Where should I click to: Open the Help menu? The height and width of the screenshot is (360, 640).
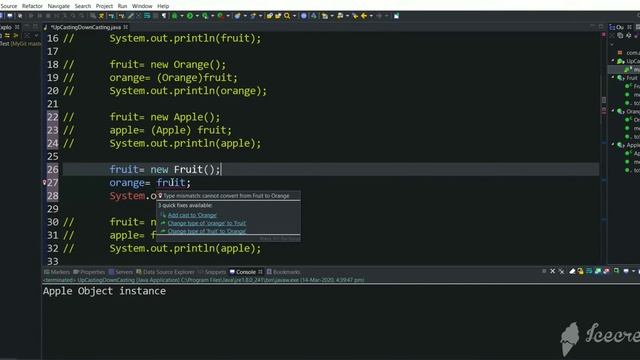[163, 6]
